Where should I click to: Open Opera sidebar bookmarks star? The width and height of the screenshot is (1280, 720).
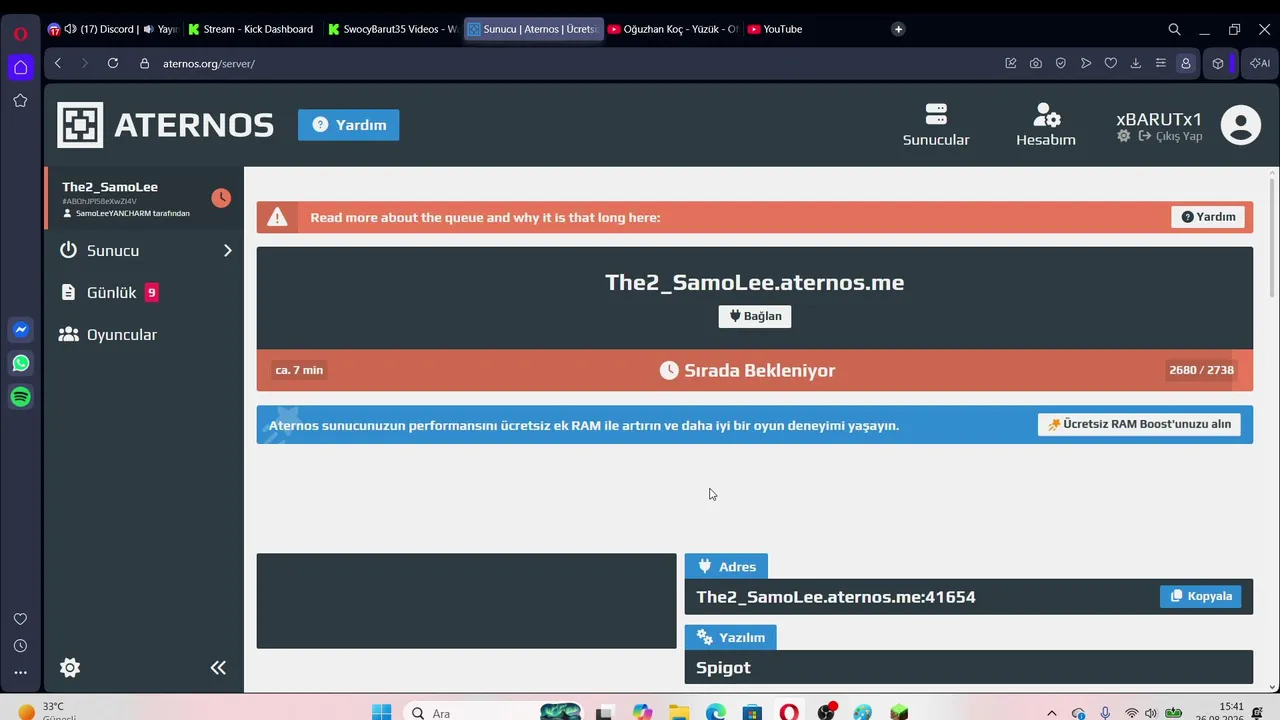click(x=20, y=100)
